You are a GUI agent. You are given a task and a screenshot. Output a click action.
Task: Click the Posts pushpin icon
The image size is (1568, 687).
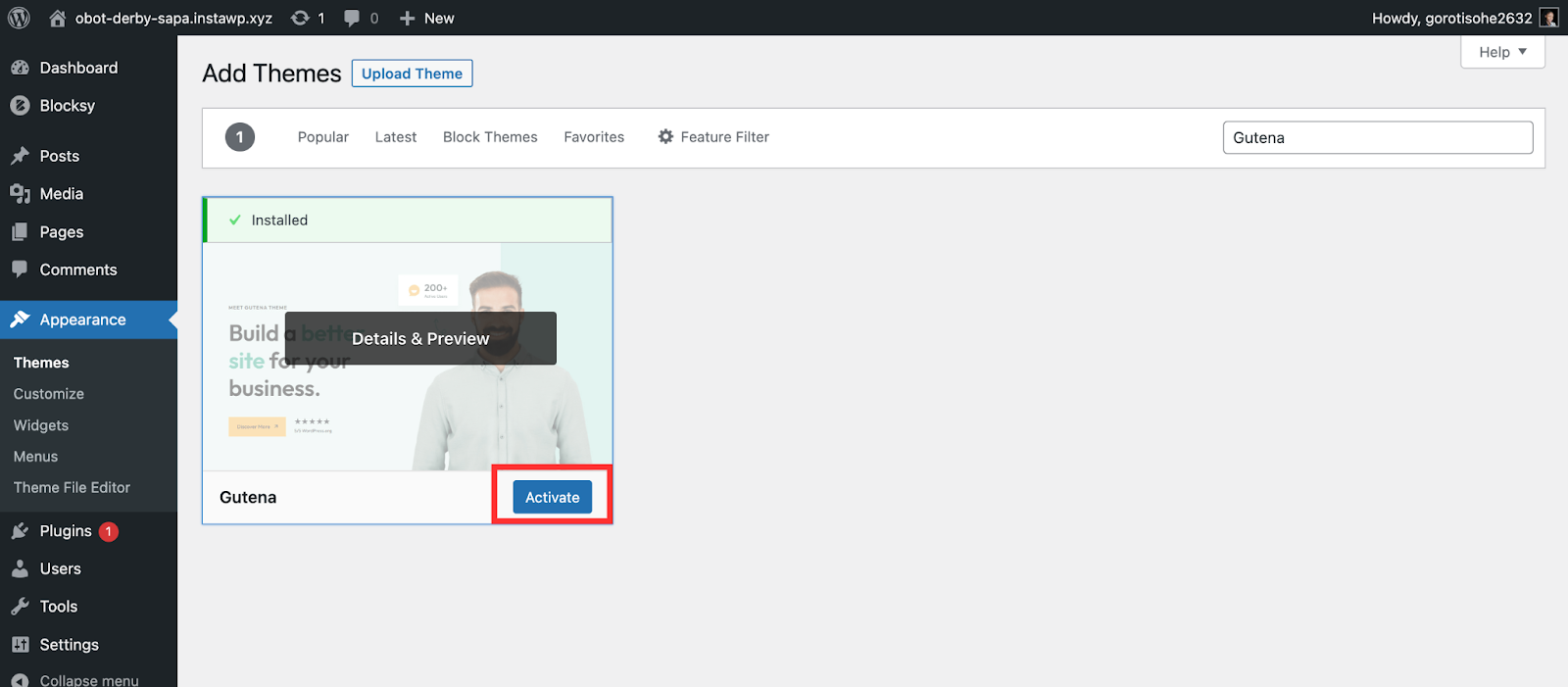[20, 156]
